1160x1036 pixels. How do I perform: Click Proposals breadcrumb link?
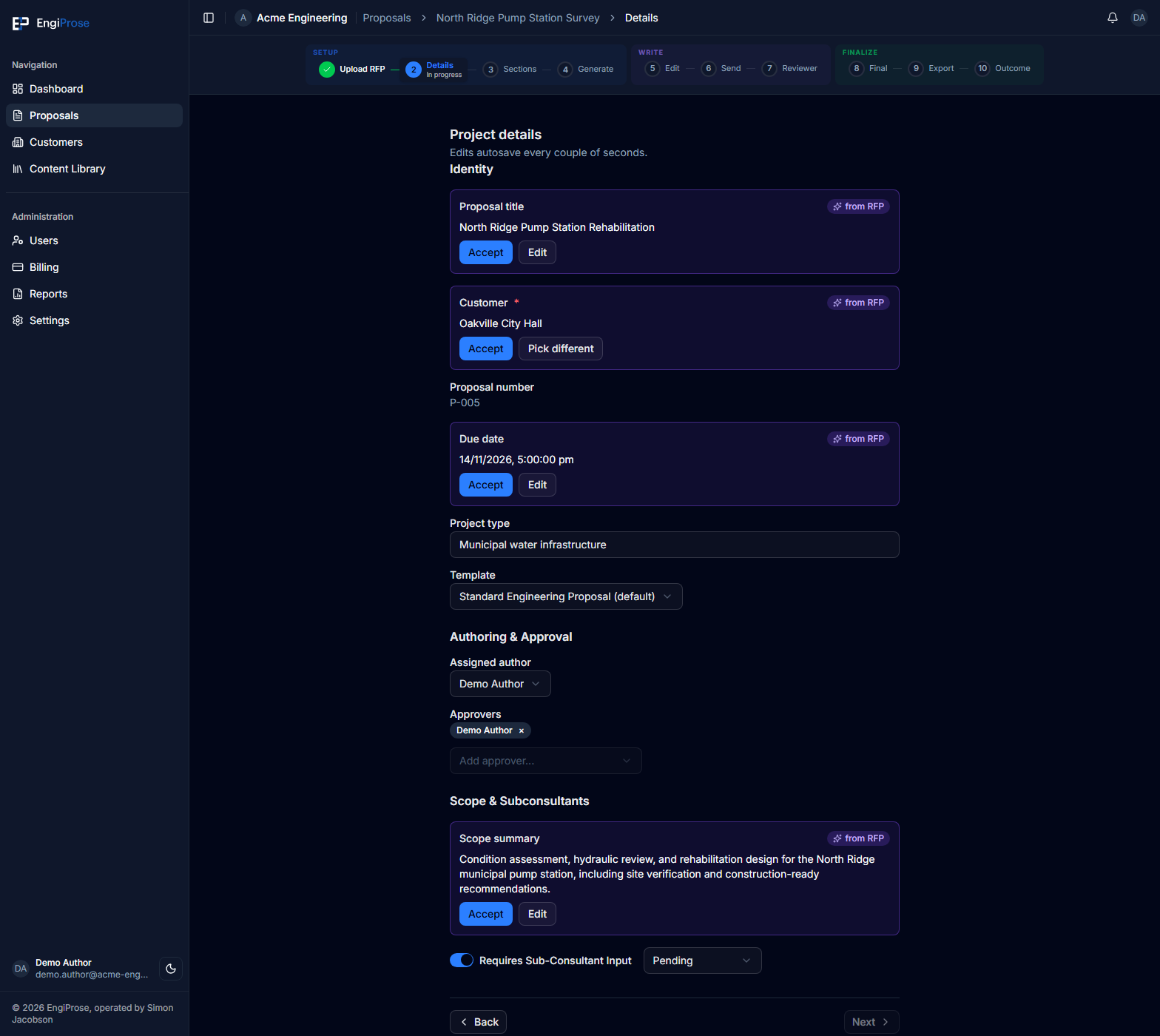point(387,18)
